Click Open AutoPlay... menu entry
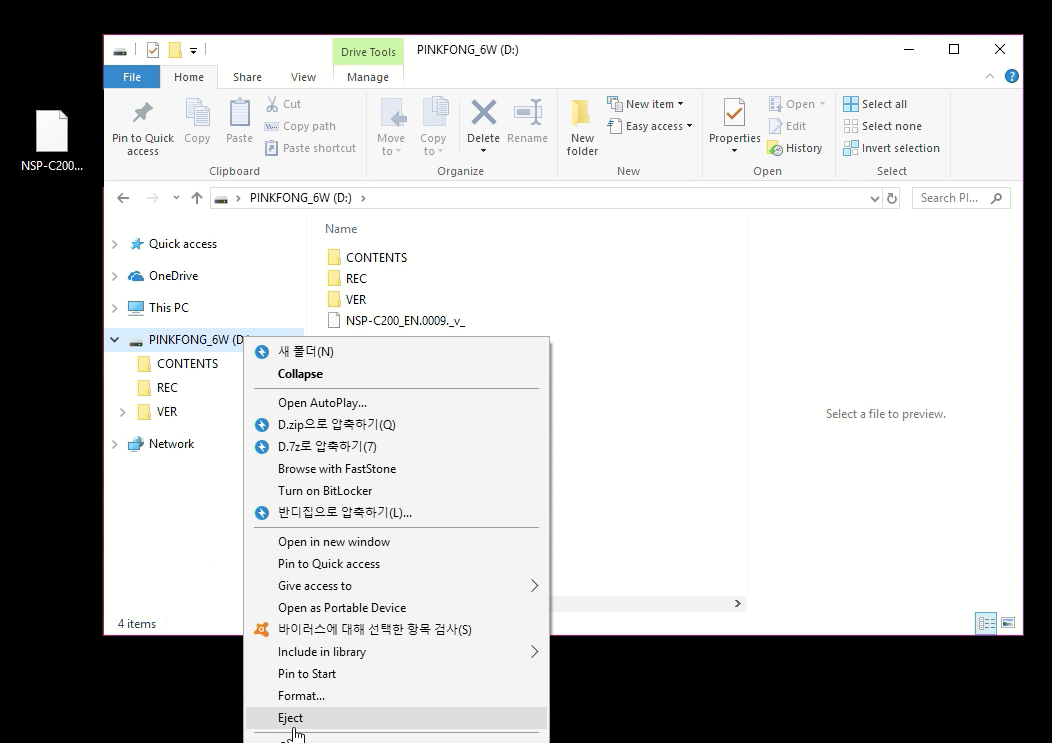The image size is (1052, 743). click(397, 403)
